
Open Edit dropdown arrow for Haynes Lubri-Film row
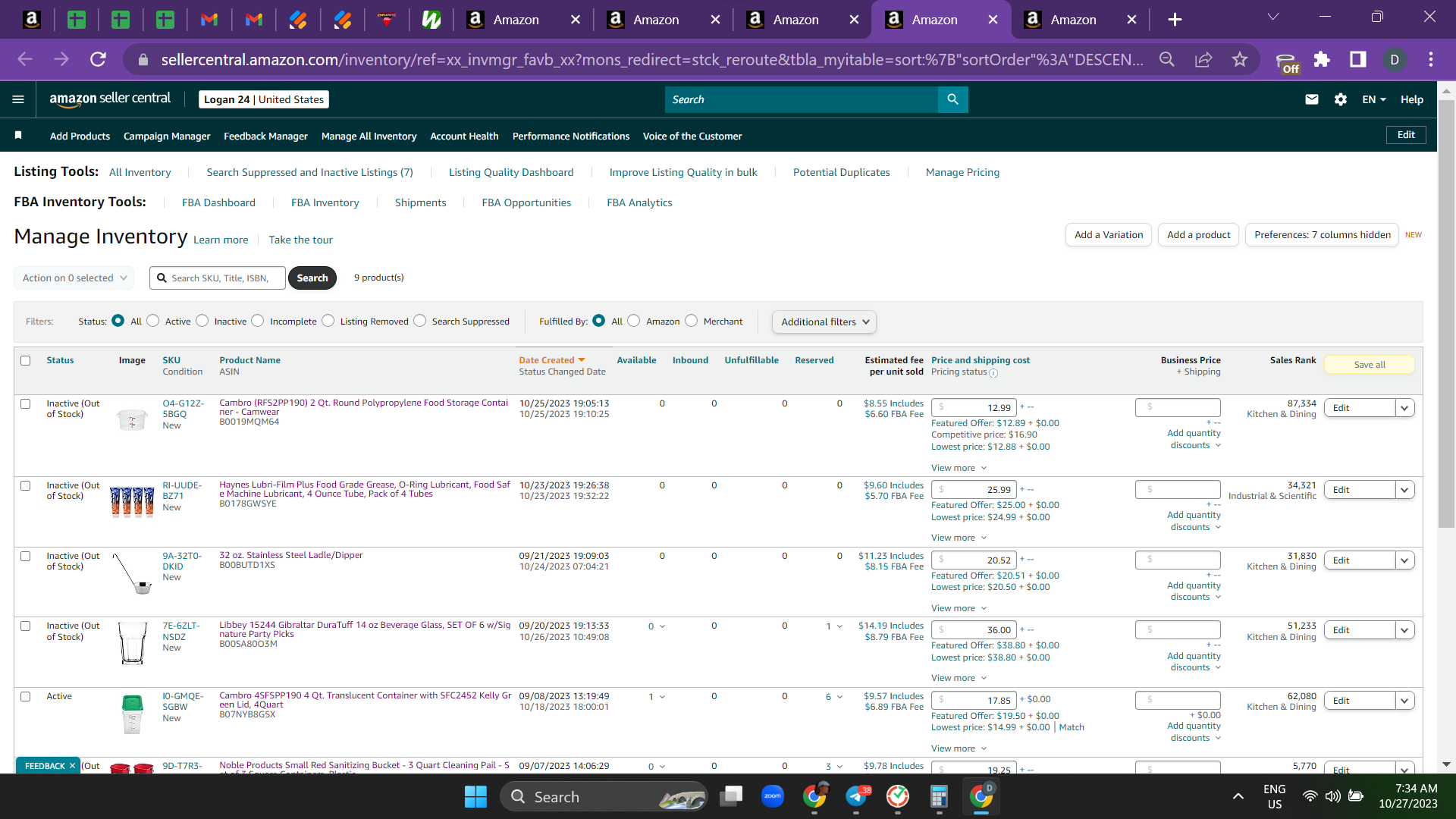1404,490
